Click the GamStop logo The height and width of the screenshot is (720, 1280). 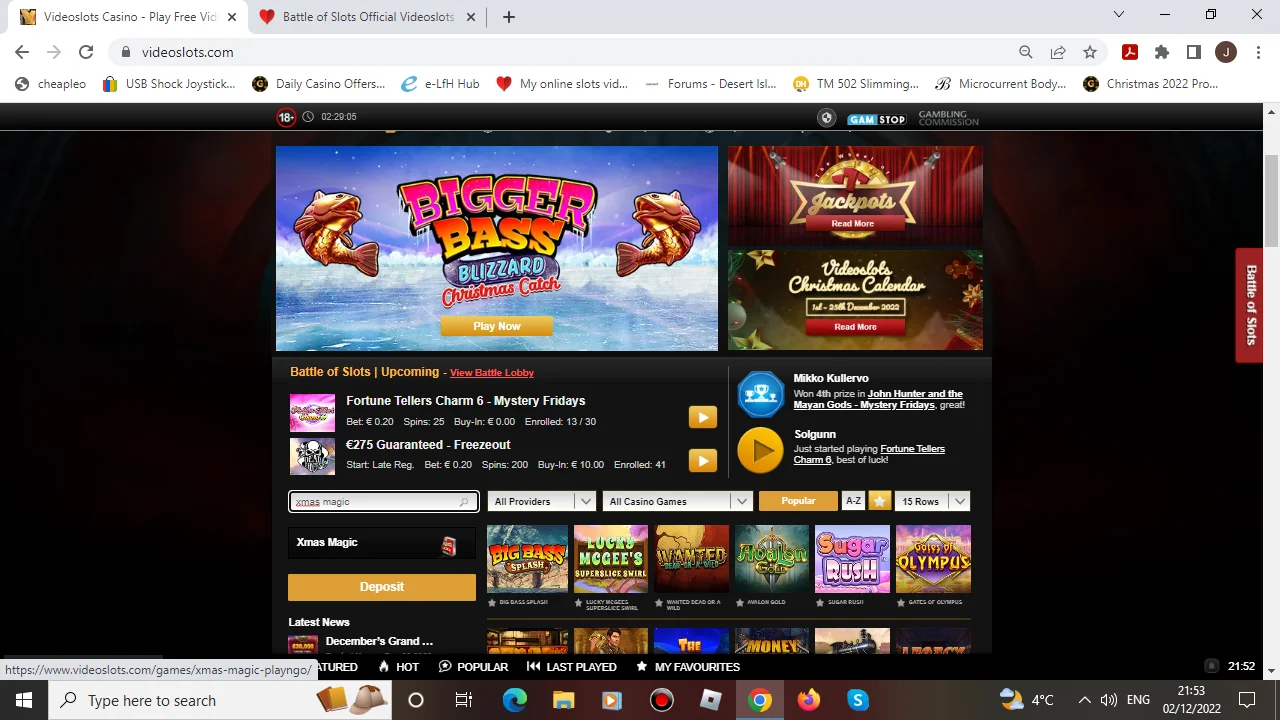(x=876, y=118)
